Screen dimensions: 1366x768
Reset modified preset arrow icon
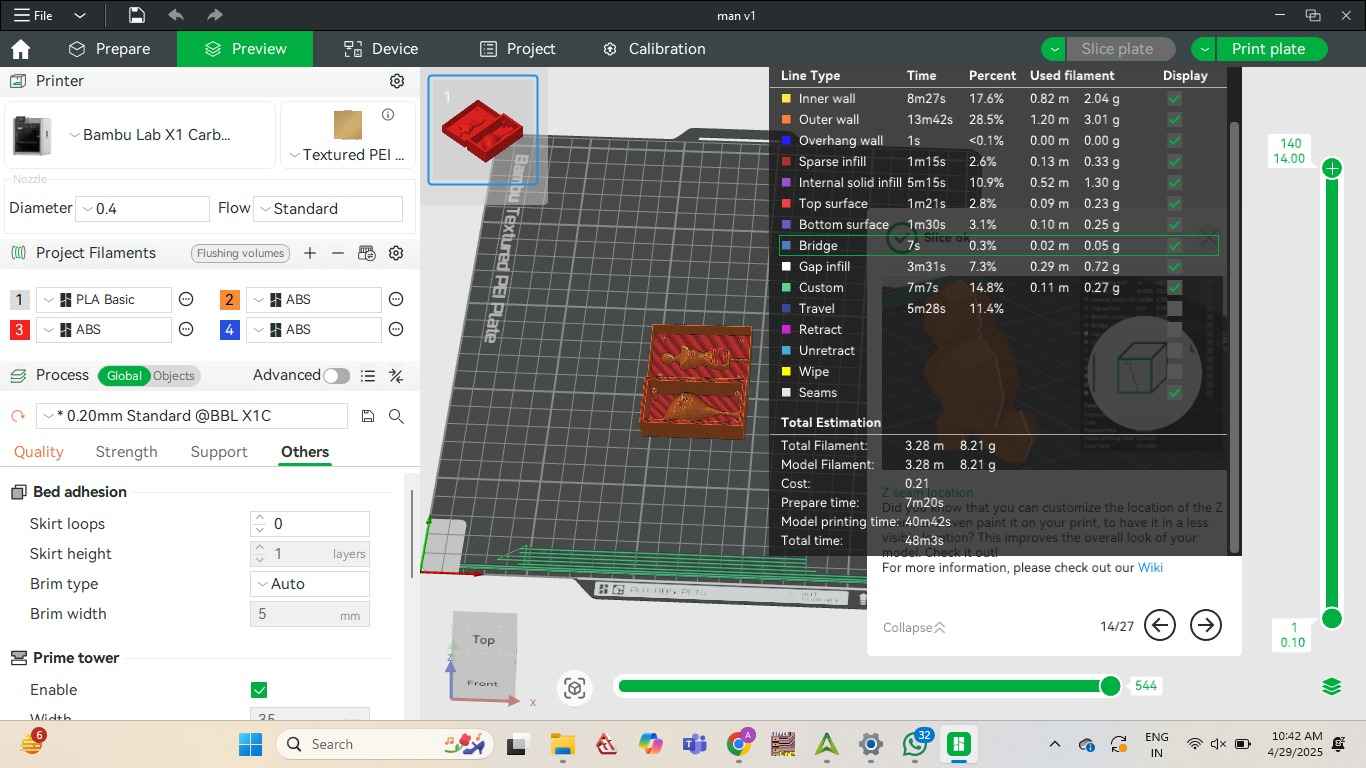17,416
